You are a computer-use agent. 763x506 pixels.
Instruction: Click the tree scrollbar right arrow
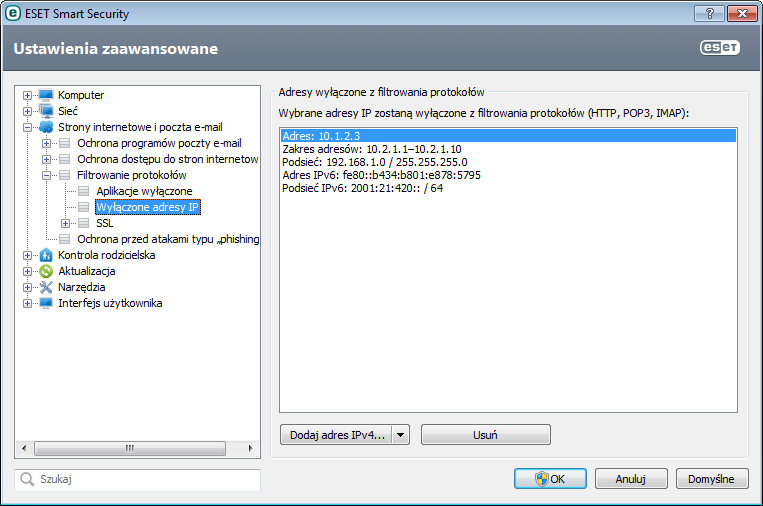click(251, 448)
